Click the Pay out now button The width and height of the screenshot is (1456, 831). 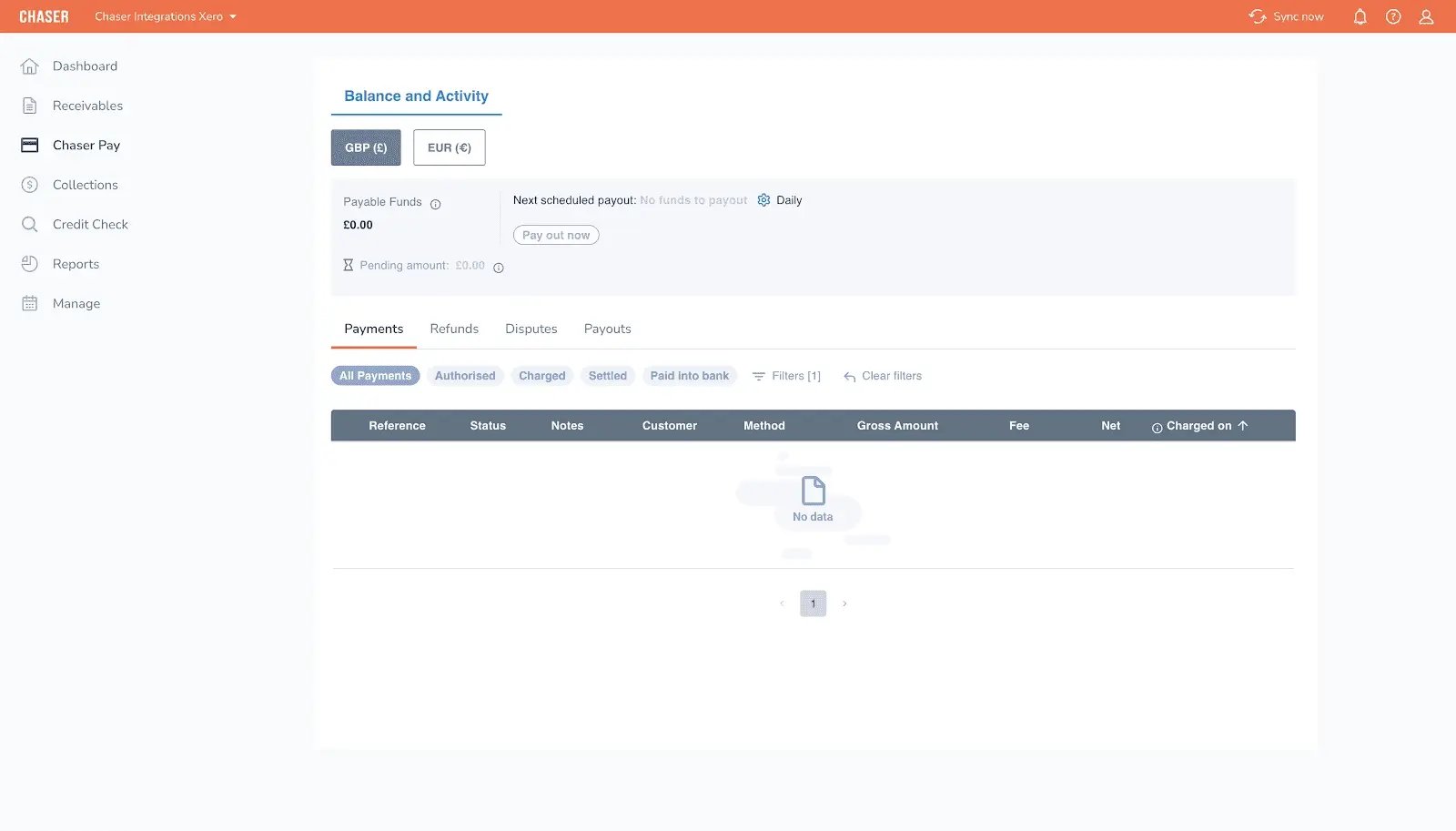point(556,235)
